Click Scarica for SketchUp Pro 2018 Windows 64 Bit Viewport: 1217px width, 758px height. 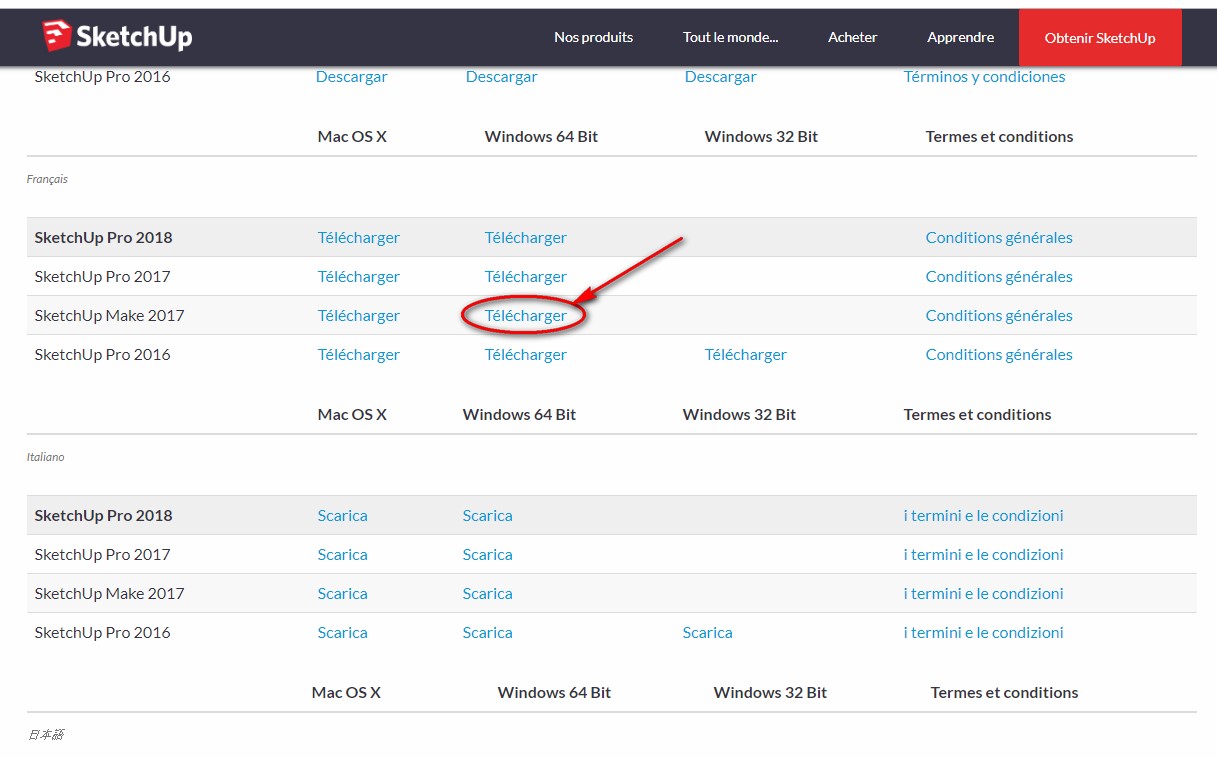click(488, 516)
